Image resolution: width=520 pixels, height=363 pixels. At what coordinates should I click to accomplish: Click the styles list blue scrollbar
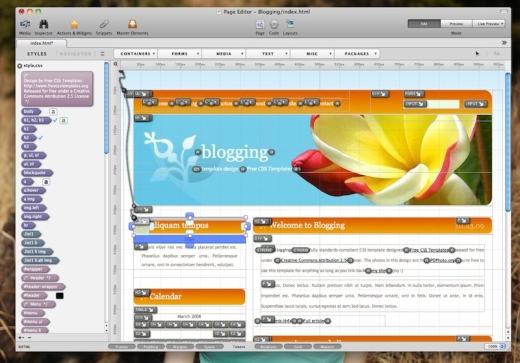(106, 108)
